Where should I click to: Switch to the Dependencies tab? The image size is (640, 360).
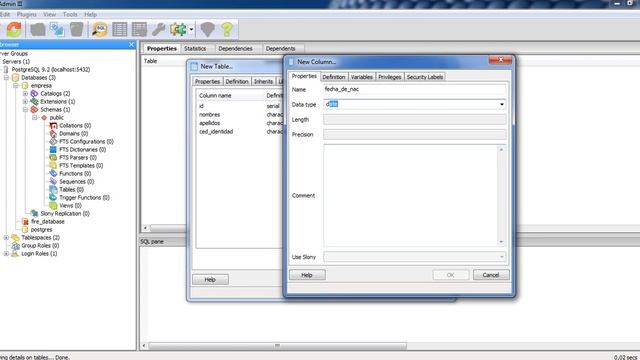(x=236, y=48)
